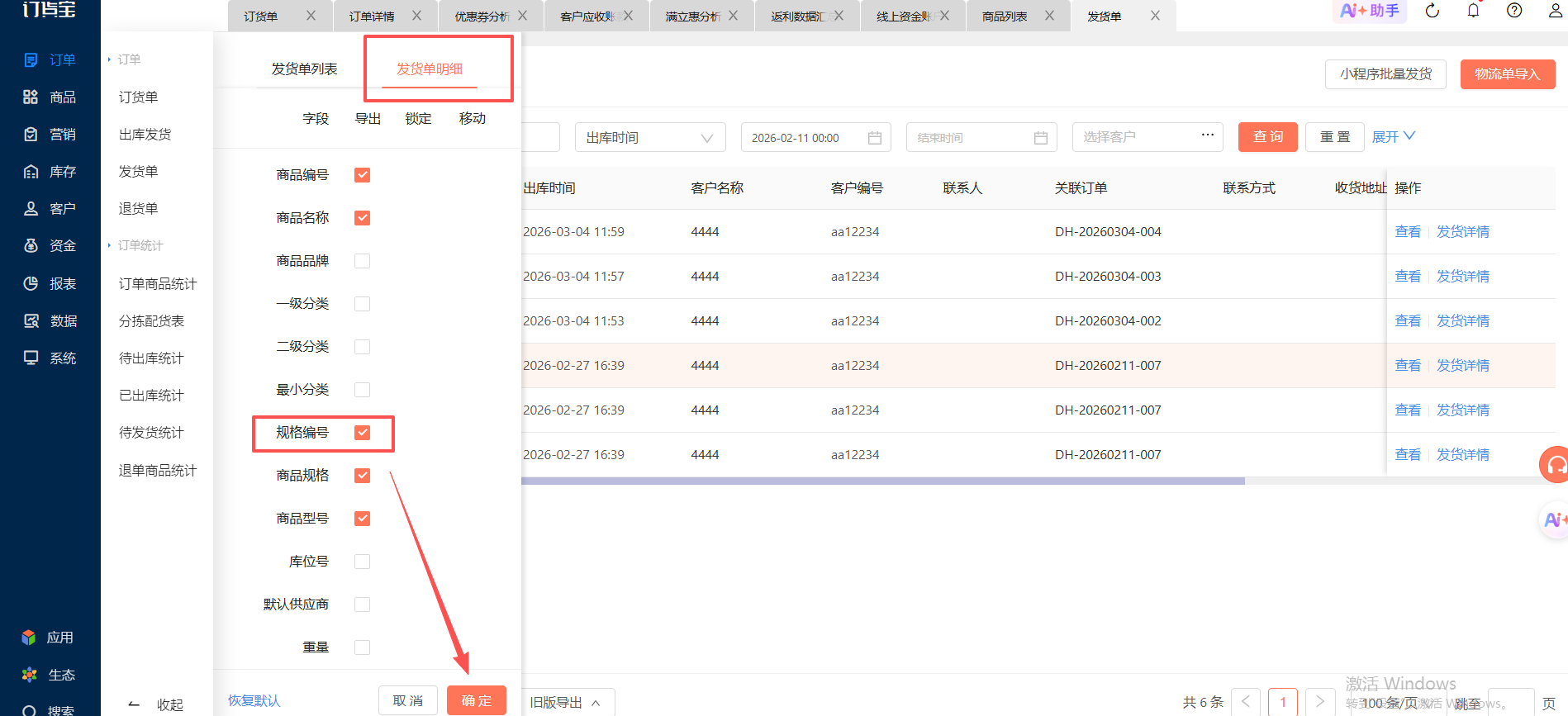Open the 营销 sidebar module icon
1568x716 pixels.
[31, 135]
